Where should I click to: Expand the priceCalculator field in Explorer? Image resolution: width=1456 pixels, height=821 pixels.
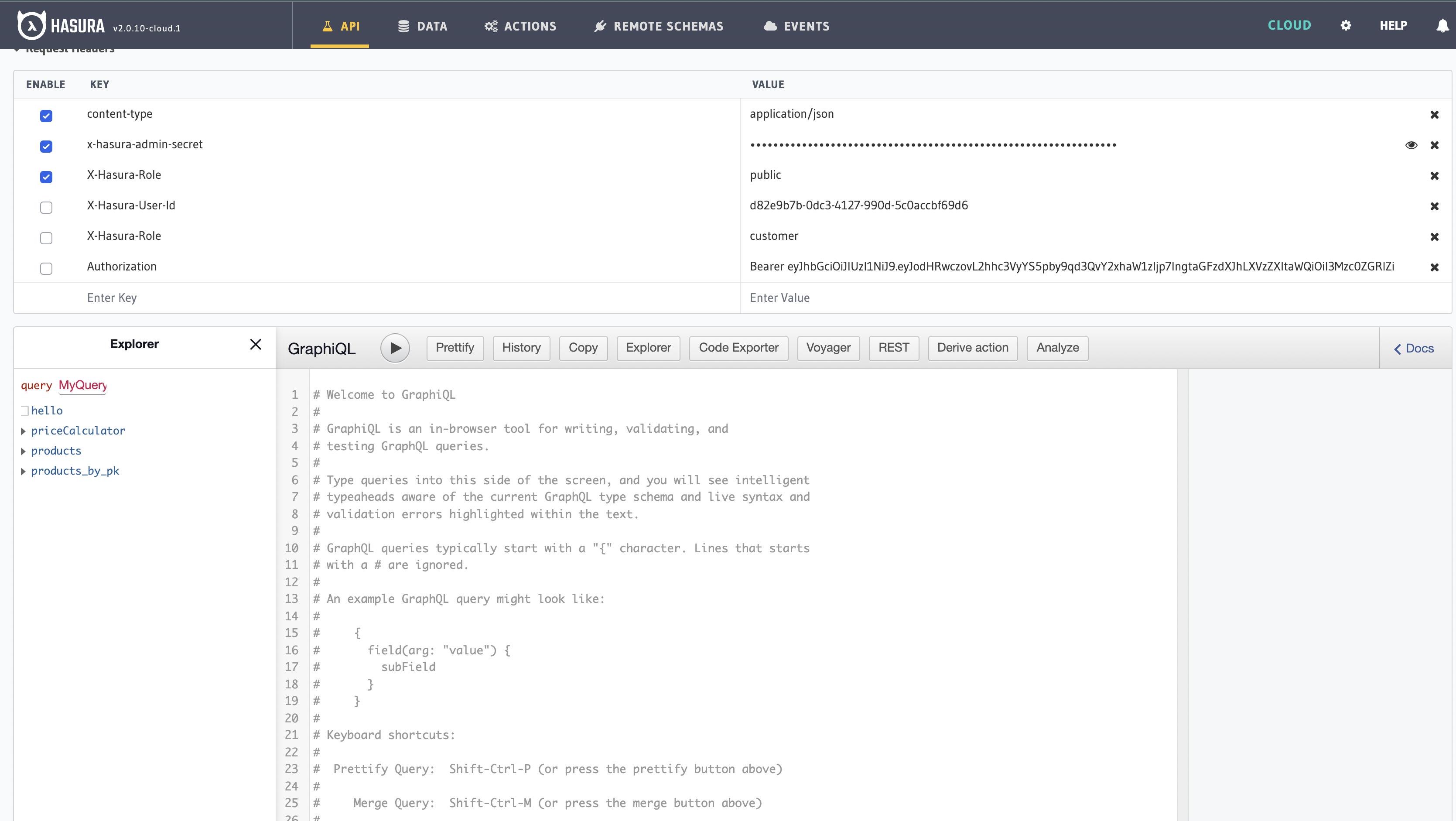tap(23, 431)
